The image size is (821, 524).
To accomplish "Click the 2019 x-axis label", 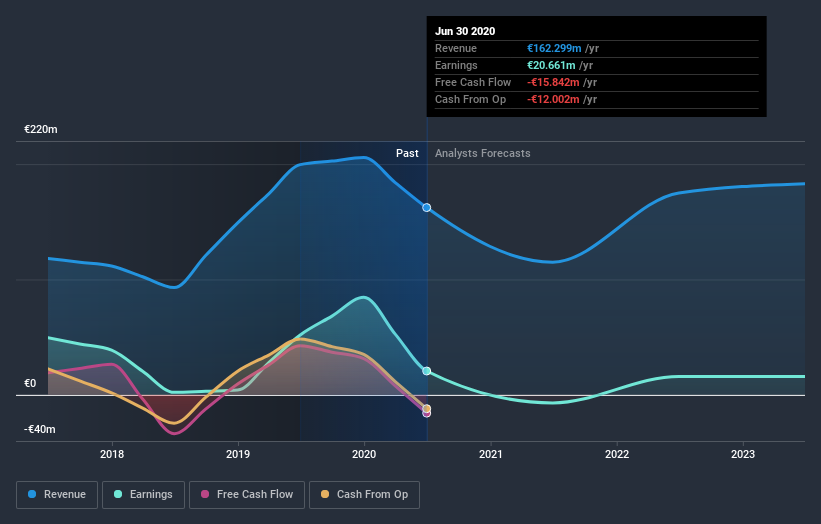I will click(x=238, y=454).
